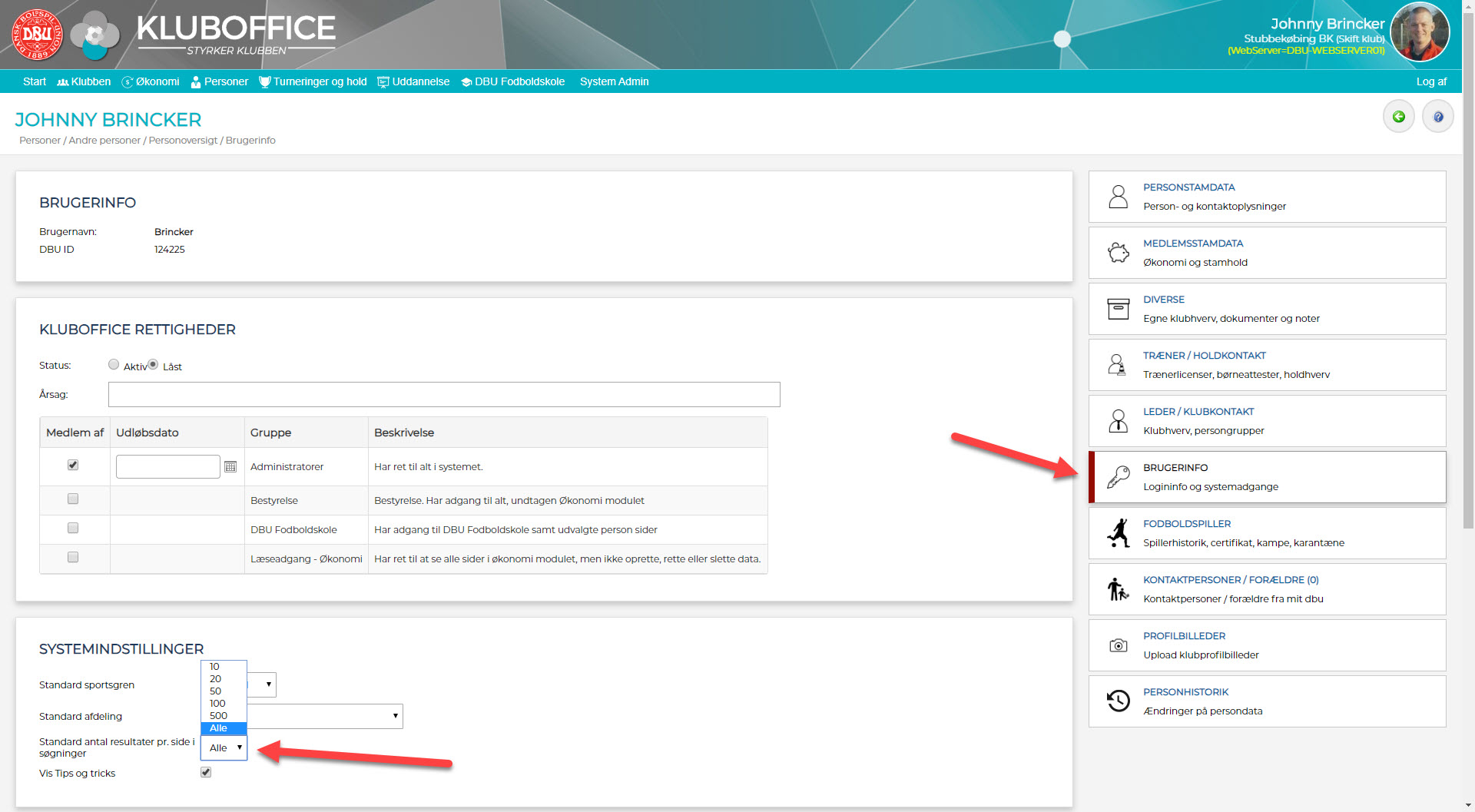
Task: Open the Klubben menu
Action: tap(84, 81)
